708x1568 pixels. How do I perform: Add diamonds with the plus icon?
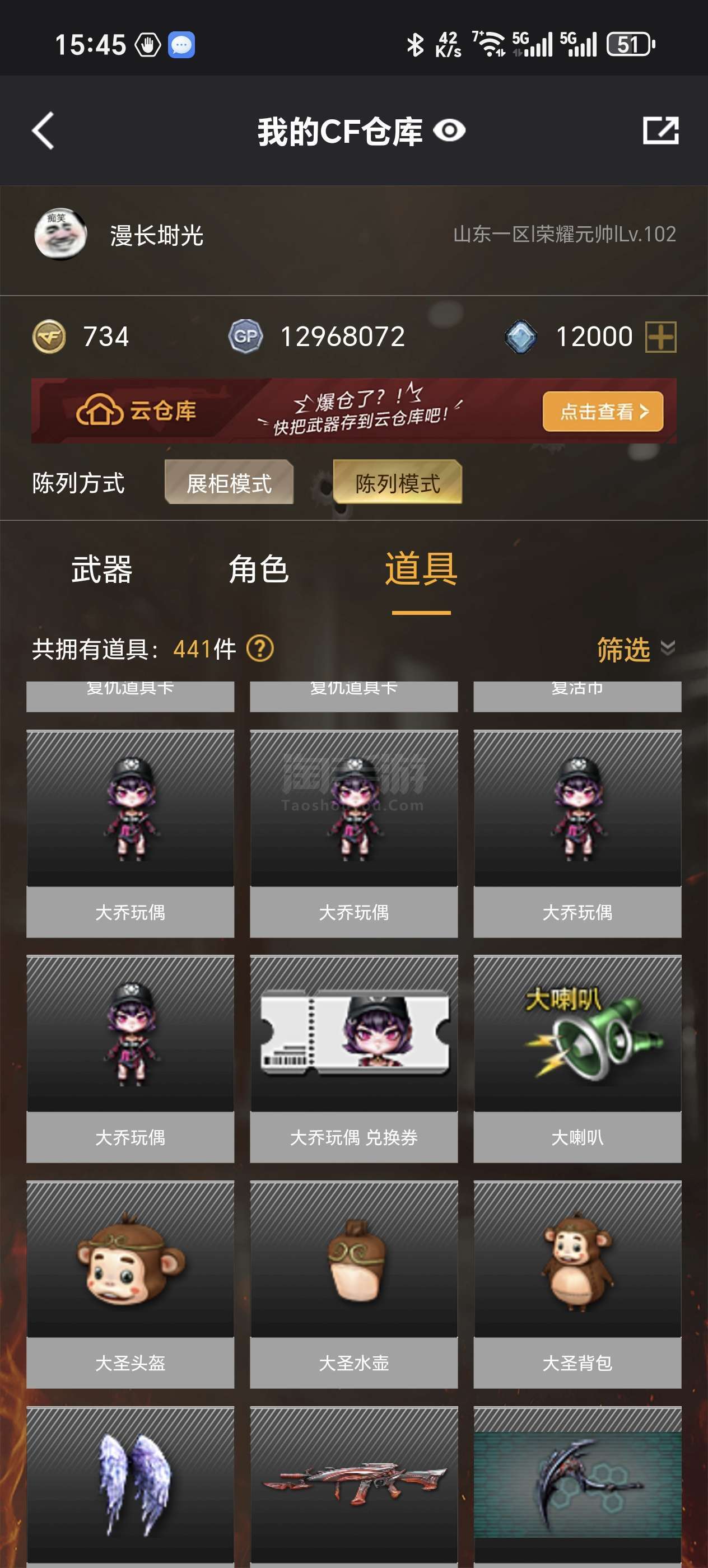(x=660, y=337)
